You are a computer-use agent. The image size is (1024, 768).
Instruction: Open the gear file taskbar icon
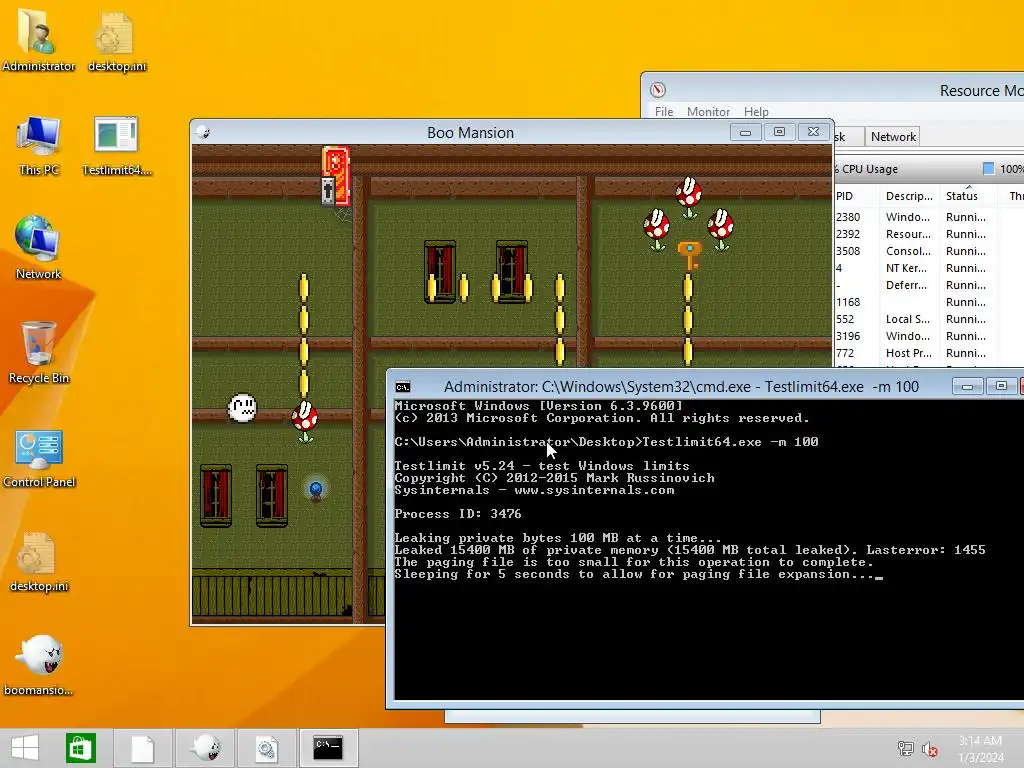tap(266, 748)
